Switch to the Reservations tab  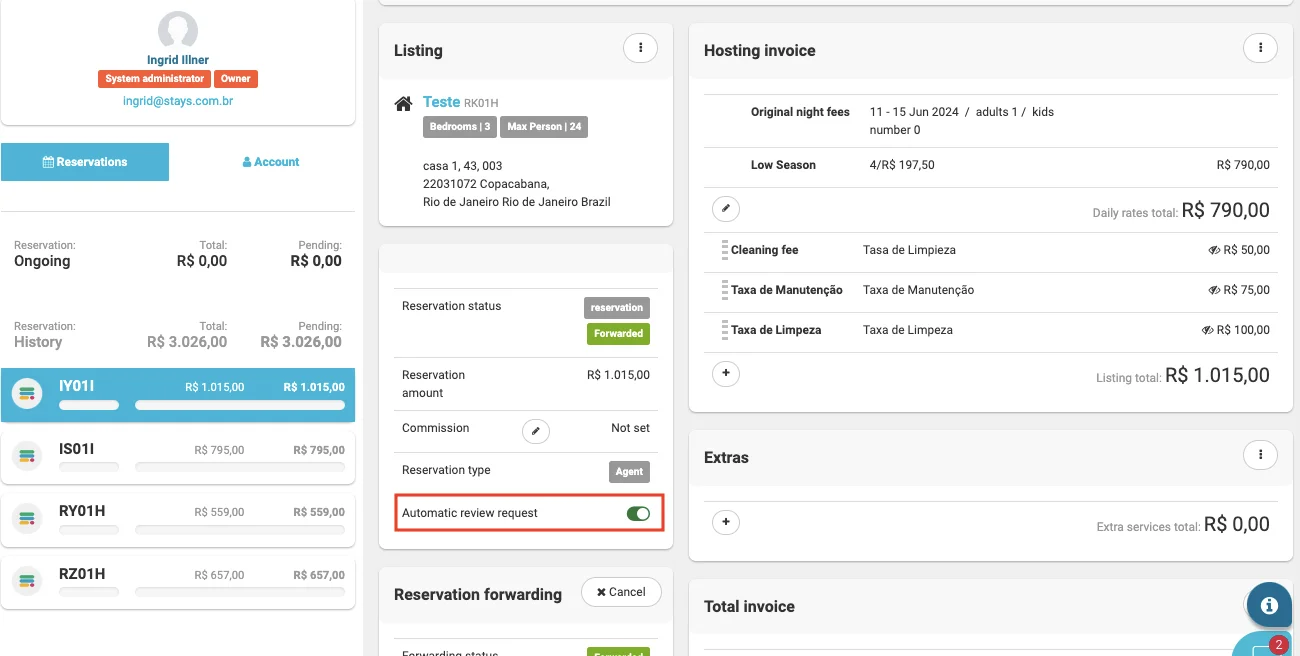click(x=85, y=162)
